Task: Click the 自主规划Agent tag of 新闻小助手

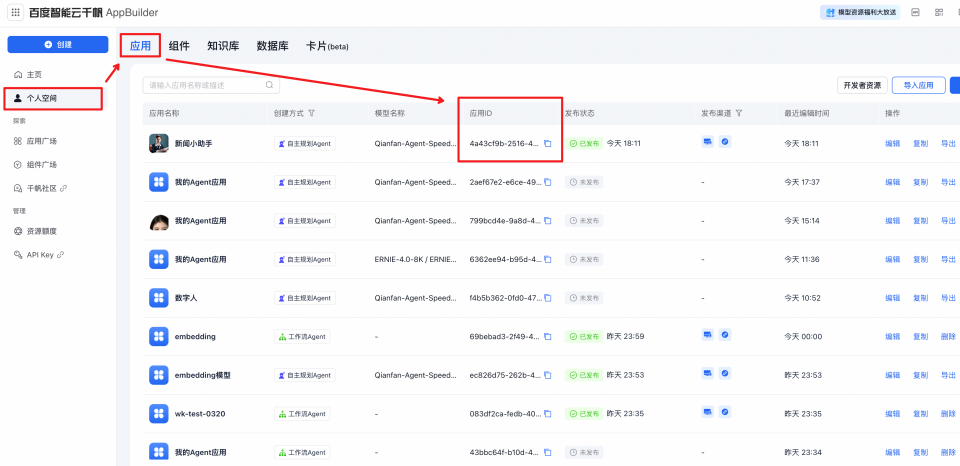Action: pyautogui.click(x=305, y=144)
